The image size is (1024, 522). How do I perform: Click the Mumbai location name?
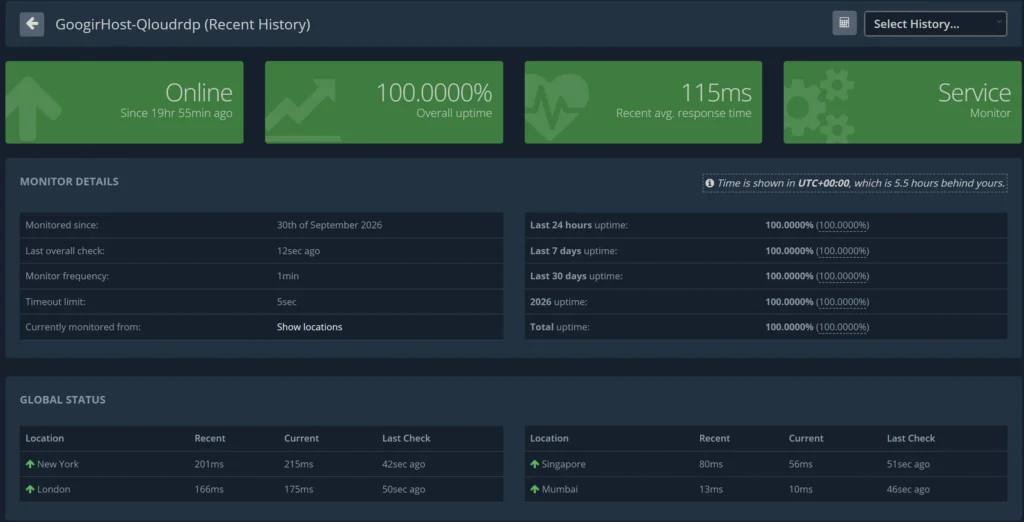[x=560, y=489]
